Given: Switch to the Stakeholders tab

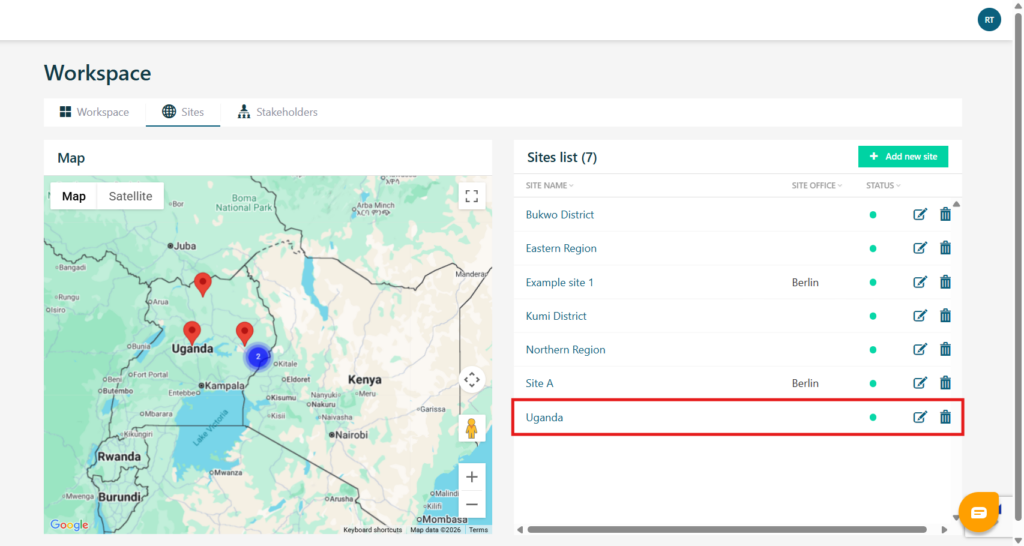Looking at the screenshot, I should 277,112.
